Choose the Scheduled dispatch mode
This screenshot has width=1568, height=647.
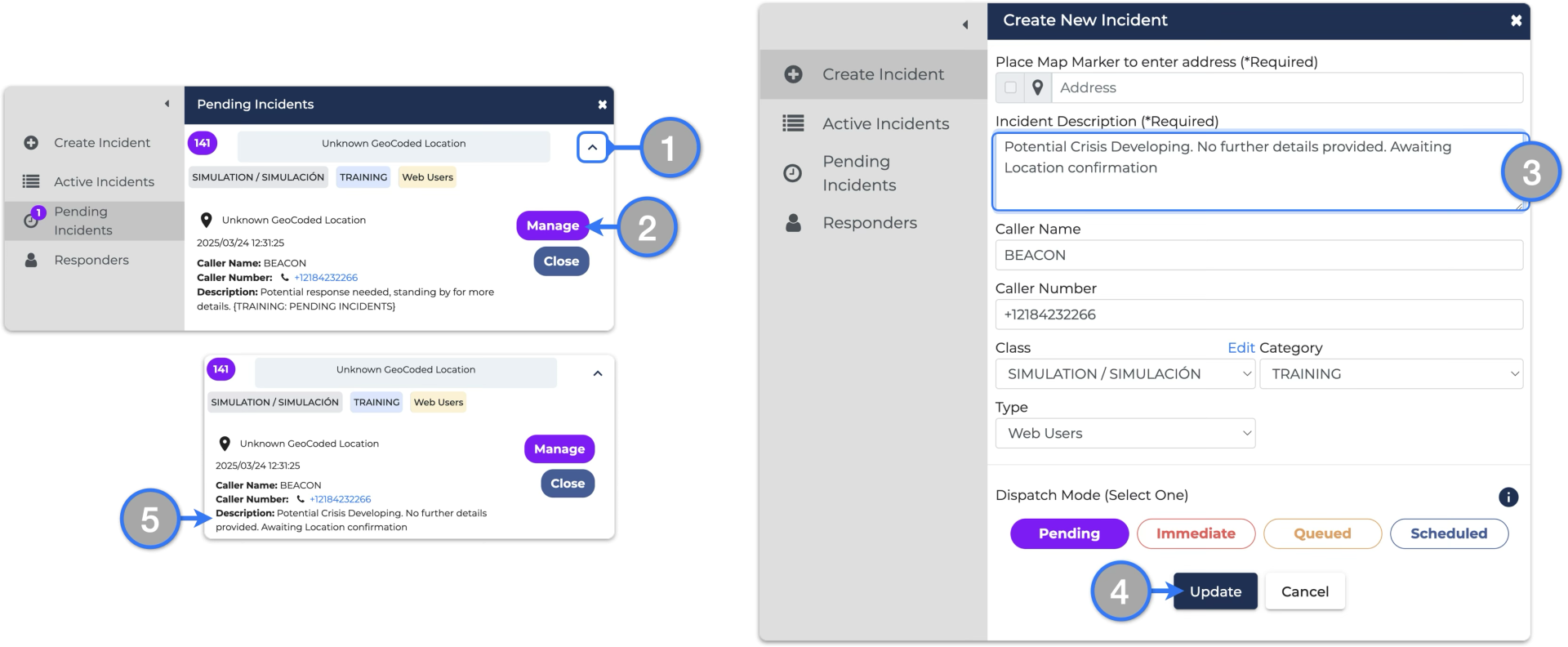click(1449, 533)
